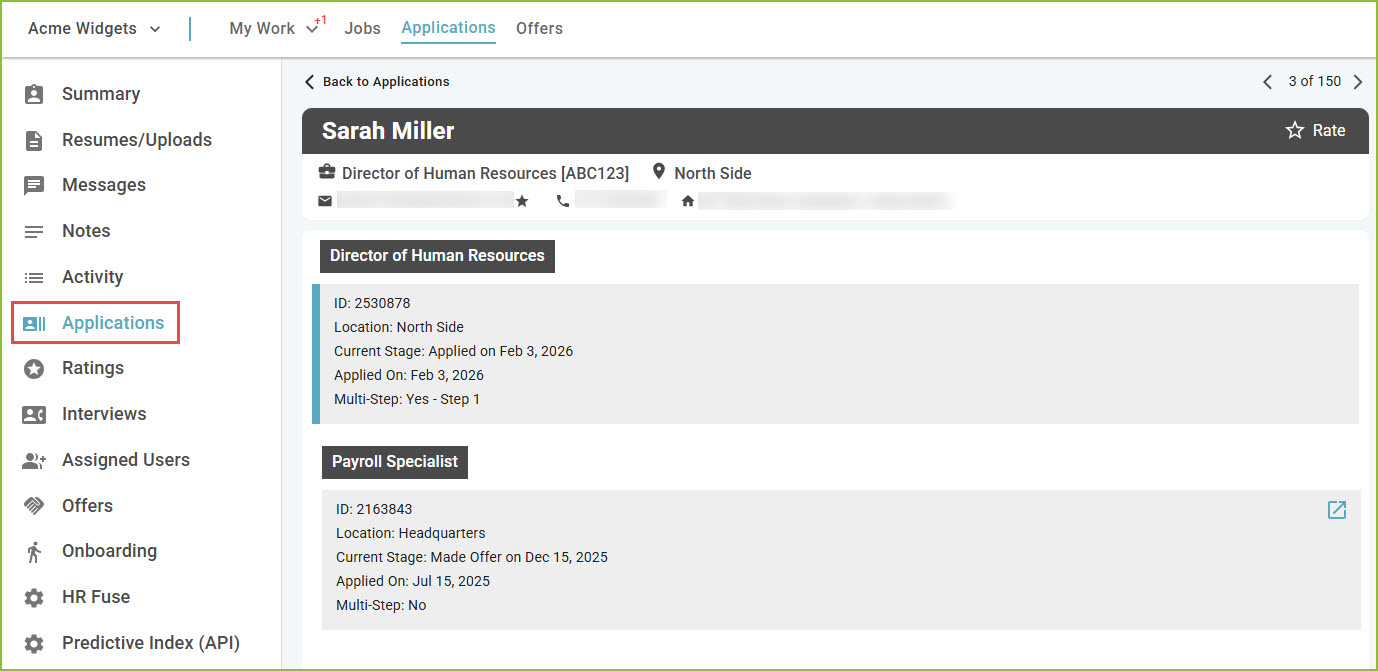The image size is (1378, 671).
Task: Switch to the Offers top tab
Action: (x=539, y=29)
